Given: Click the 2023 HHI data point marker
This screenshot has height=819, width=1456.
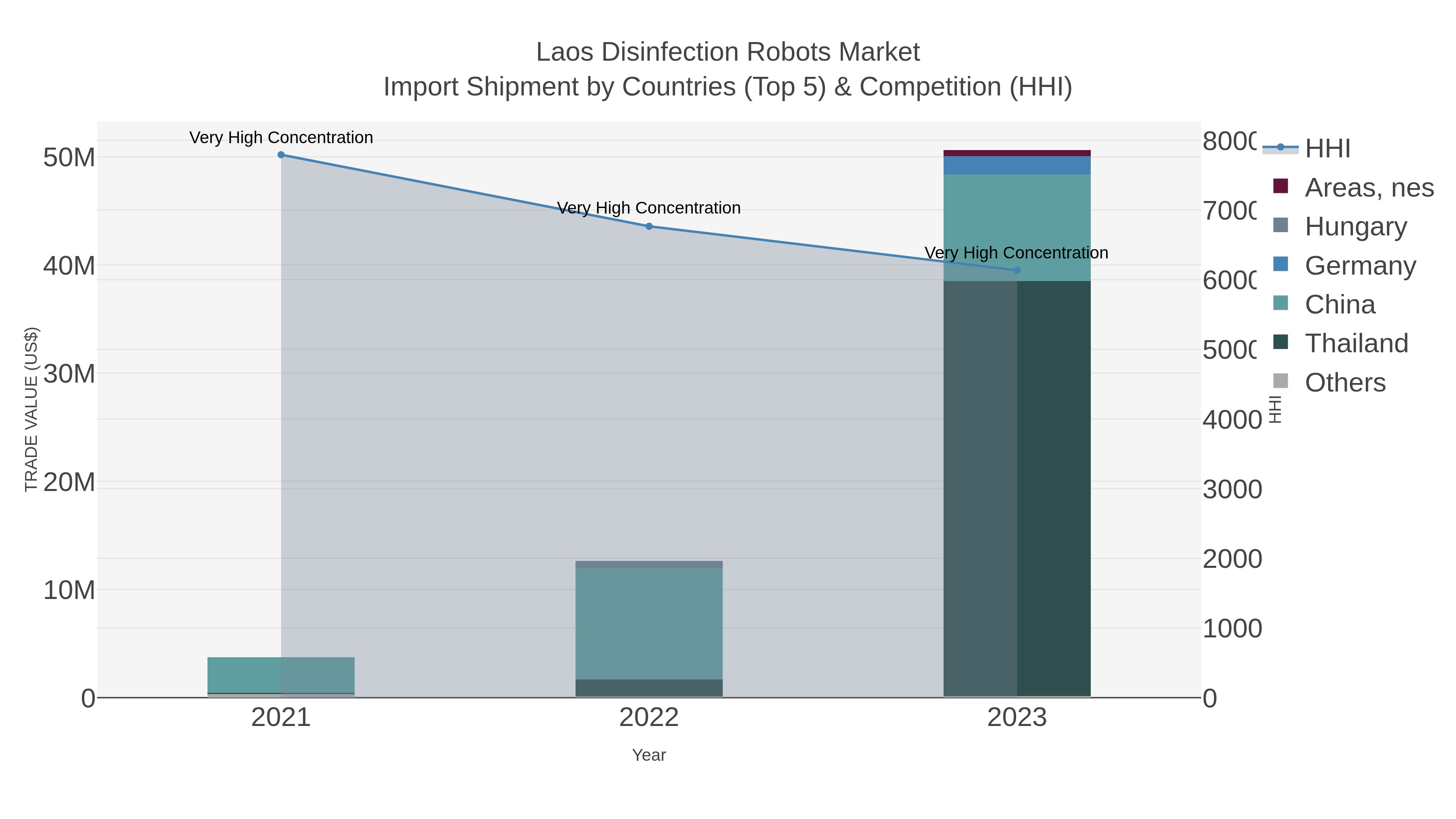Looking at the screenshot, I should click(x=1017, y=270).
